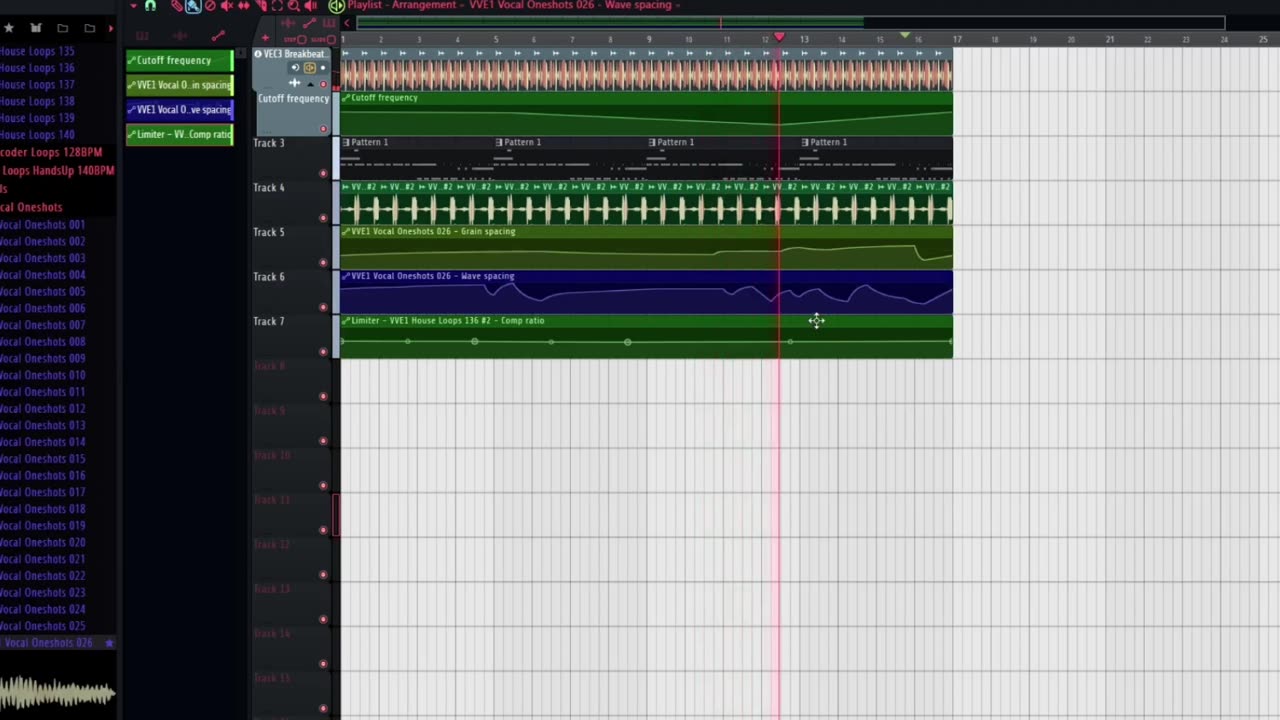1280x720 pixels.
Task: Open Grain spacing automation clip menu
Action: (x=346, y=231)
